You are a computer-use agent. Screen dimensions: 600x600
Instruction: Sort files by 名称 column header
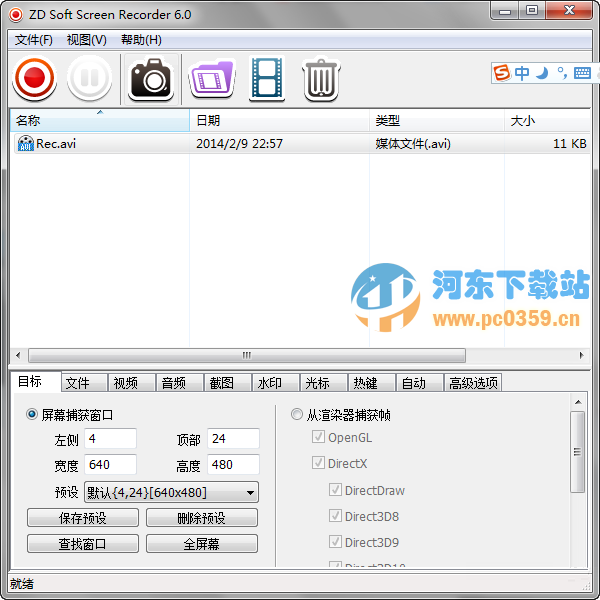pos(99,121)
